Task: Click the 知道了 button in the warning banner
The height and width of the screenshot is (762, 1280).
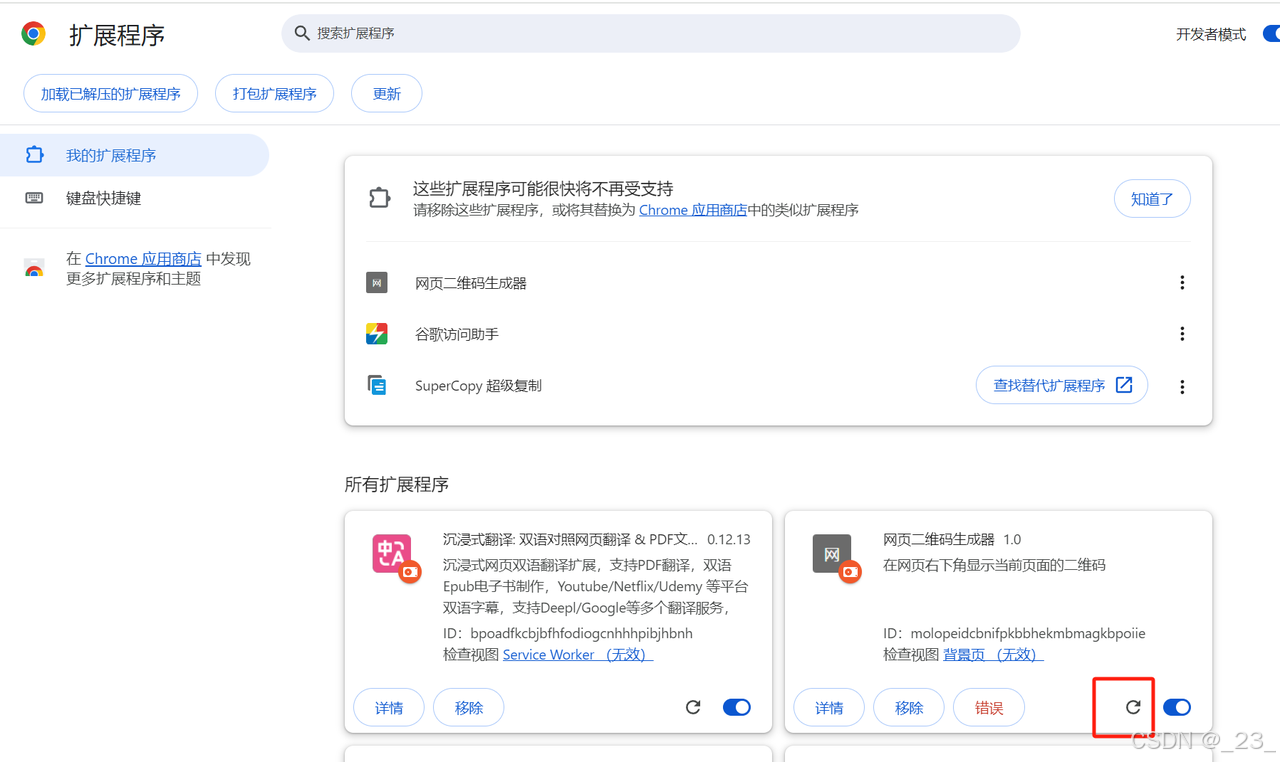Action: point(1152,198)
